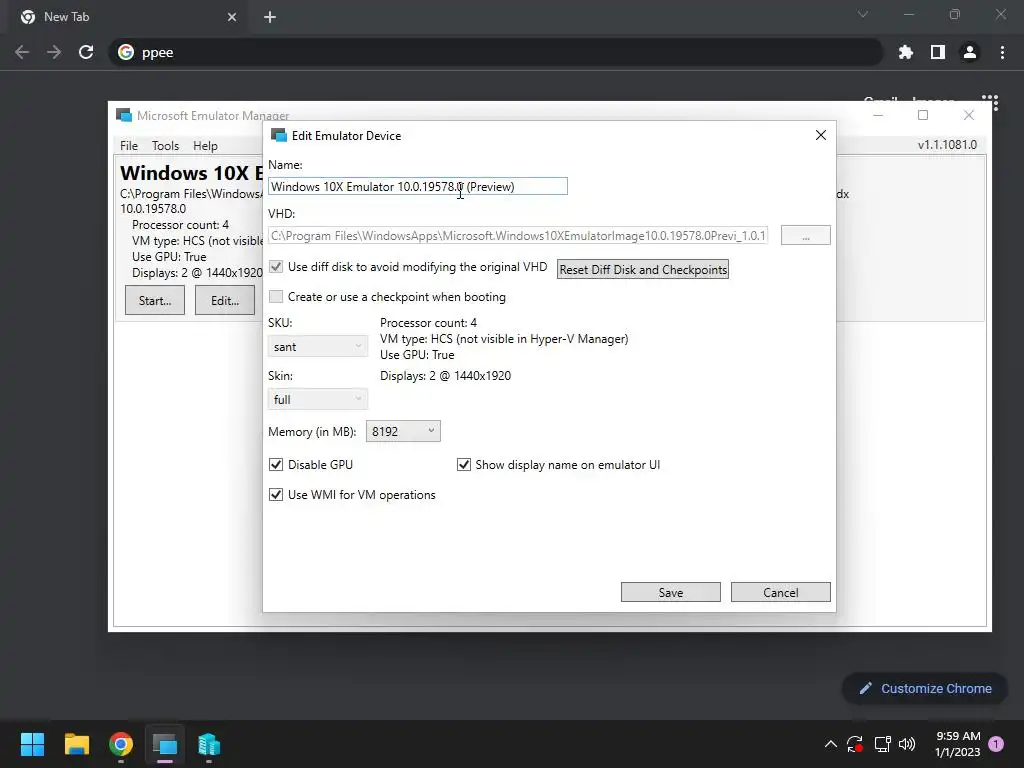
Task: Open Chrome side panel icon
Action: [x=938, y=52]
